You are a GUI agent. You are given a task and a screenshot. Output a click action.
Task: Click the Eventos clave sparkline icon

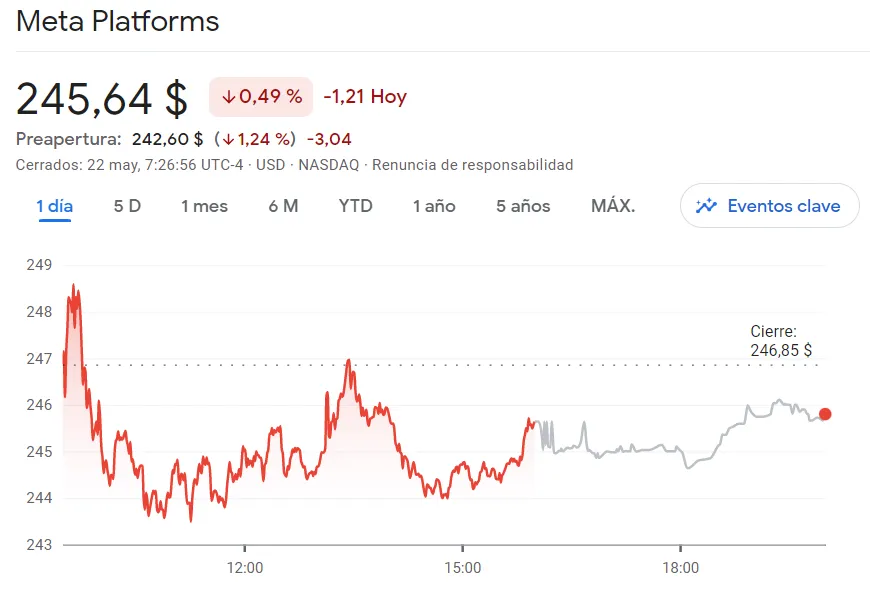[707, 206]
